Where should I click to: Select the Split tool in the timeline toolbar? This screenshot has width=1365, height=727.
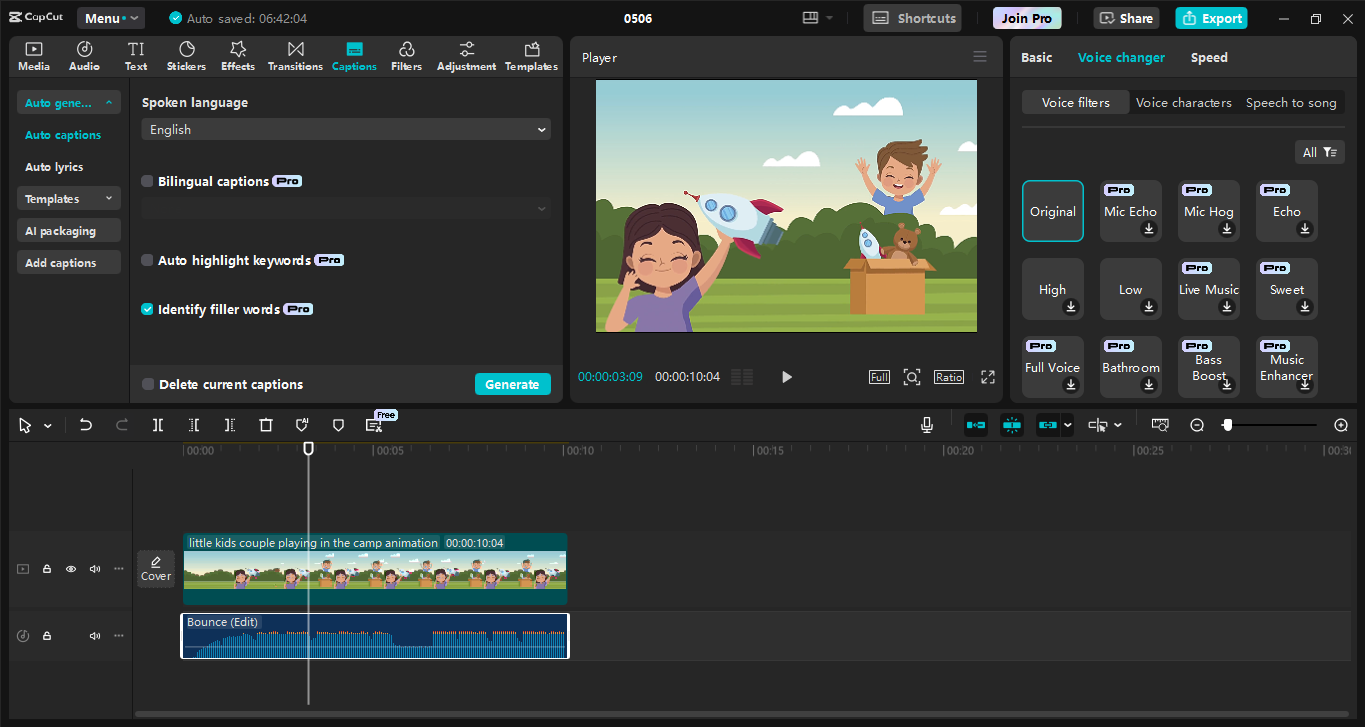pyautogui.click(x=157, y=425)
